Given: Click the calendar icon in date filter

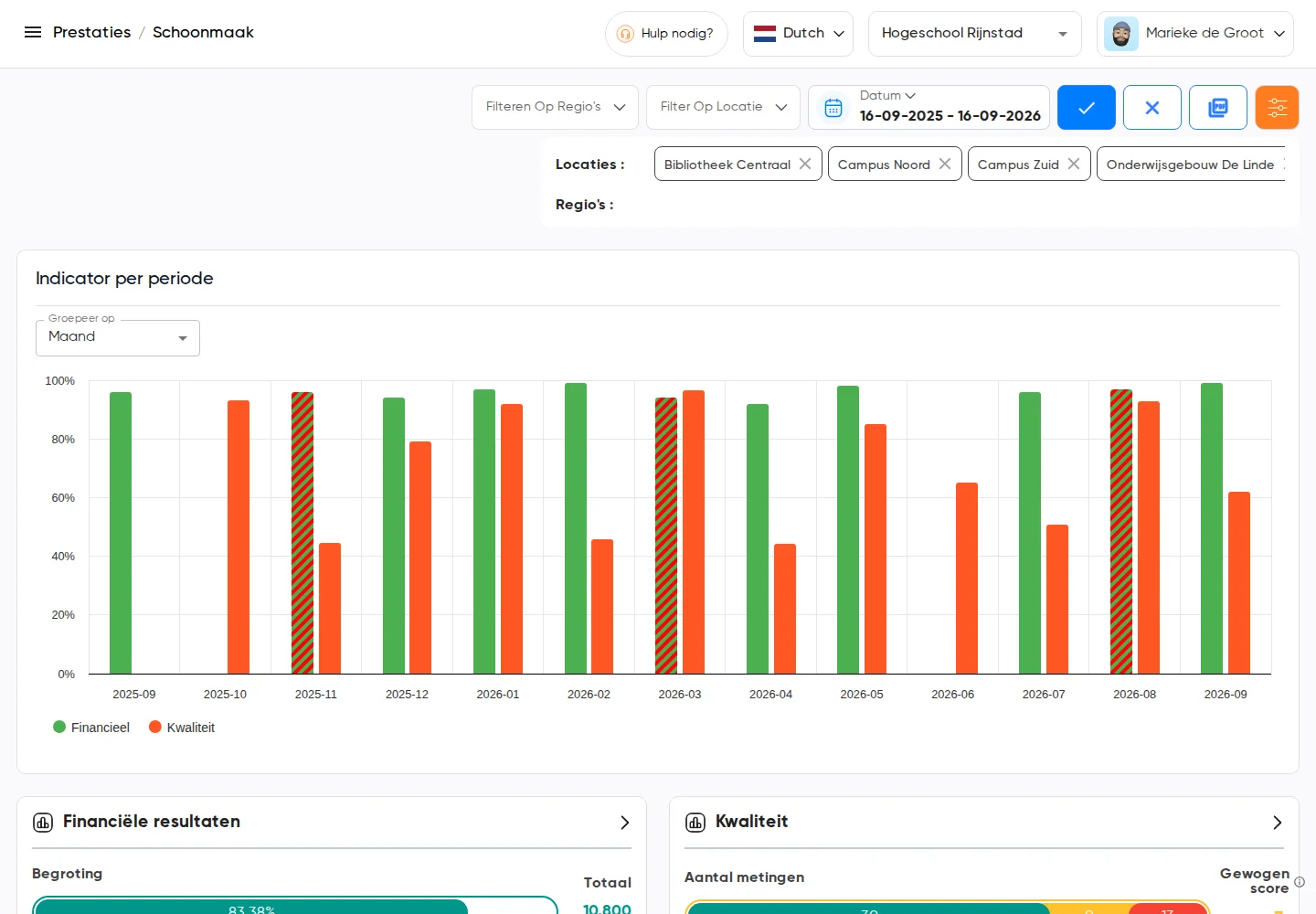Looking at the screenshot, I should pos(833,108).
